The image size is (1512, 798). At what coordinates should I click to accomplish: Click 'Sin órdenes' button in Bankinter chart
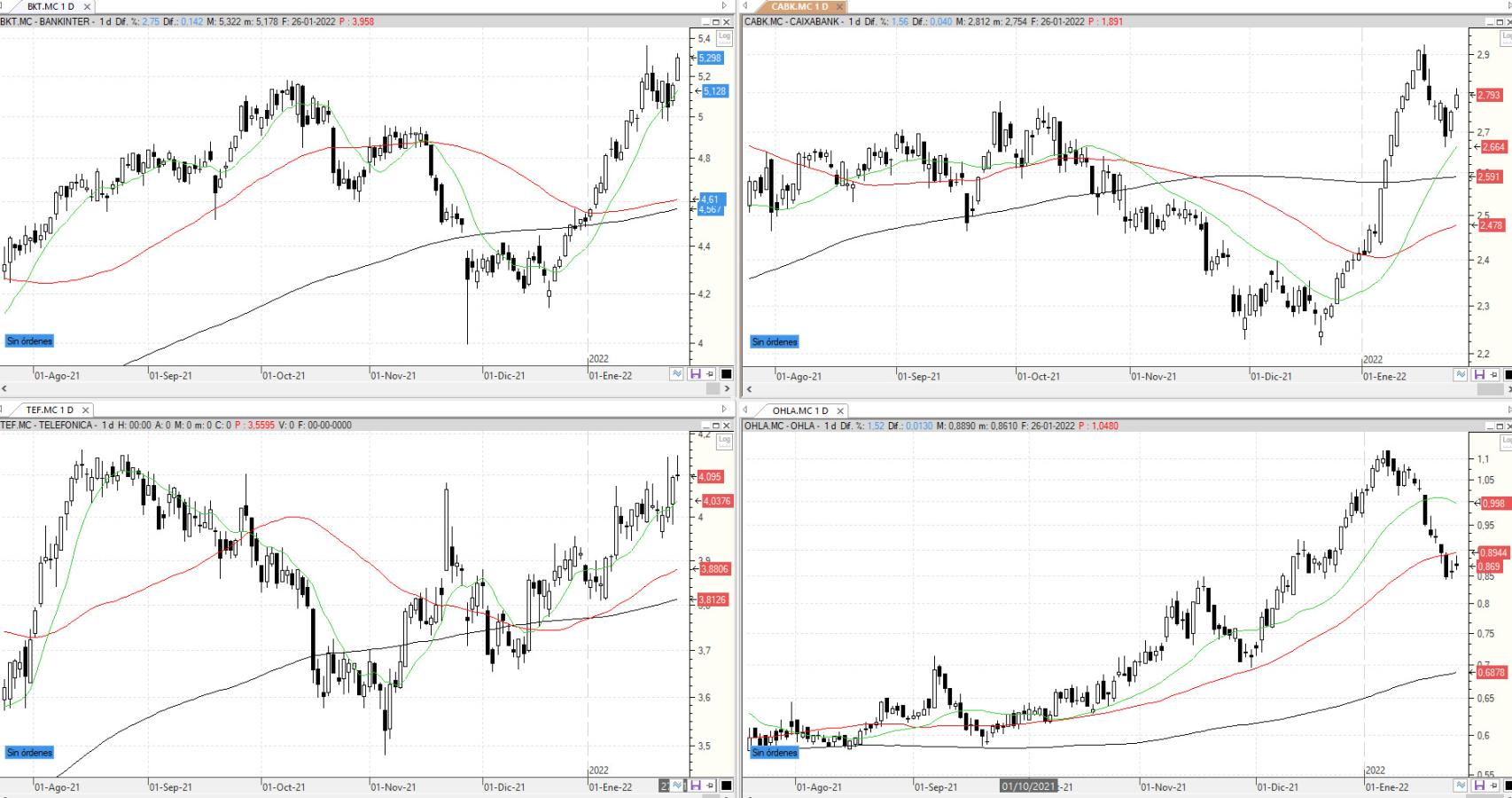click(29, 341)
